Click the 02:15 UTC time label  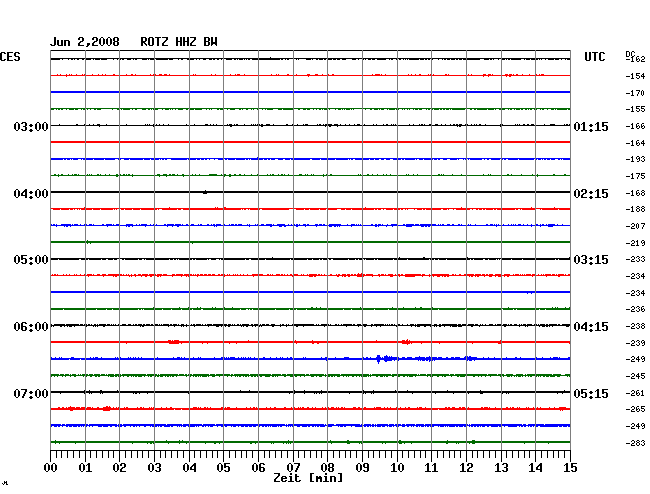(591, 194)
